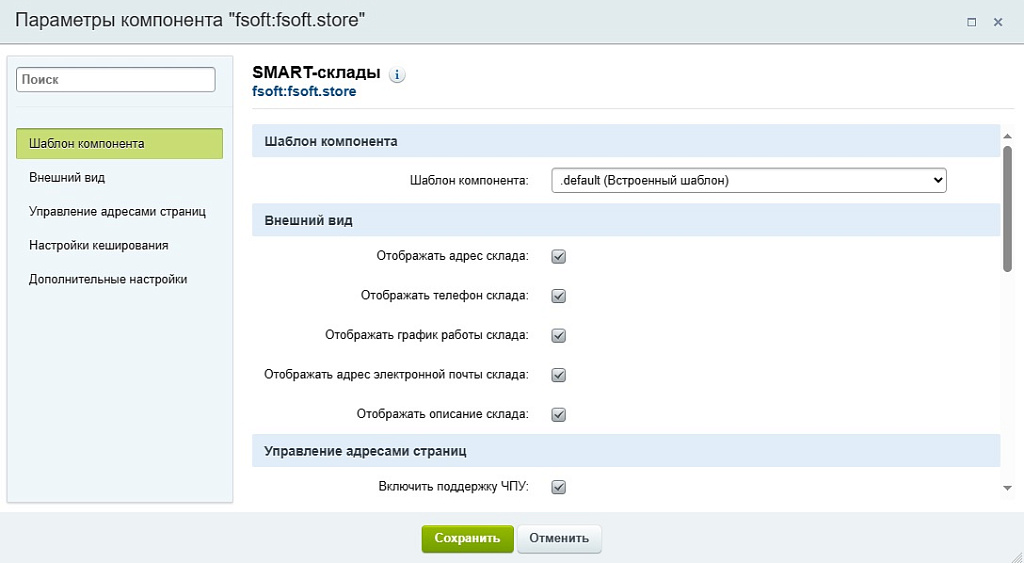Click the info icon next to SMART-склады

click(397, 75)
